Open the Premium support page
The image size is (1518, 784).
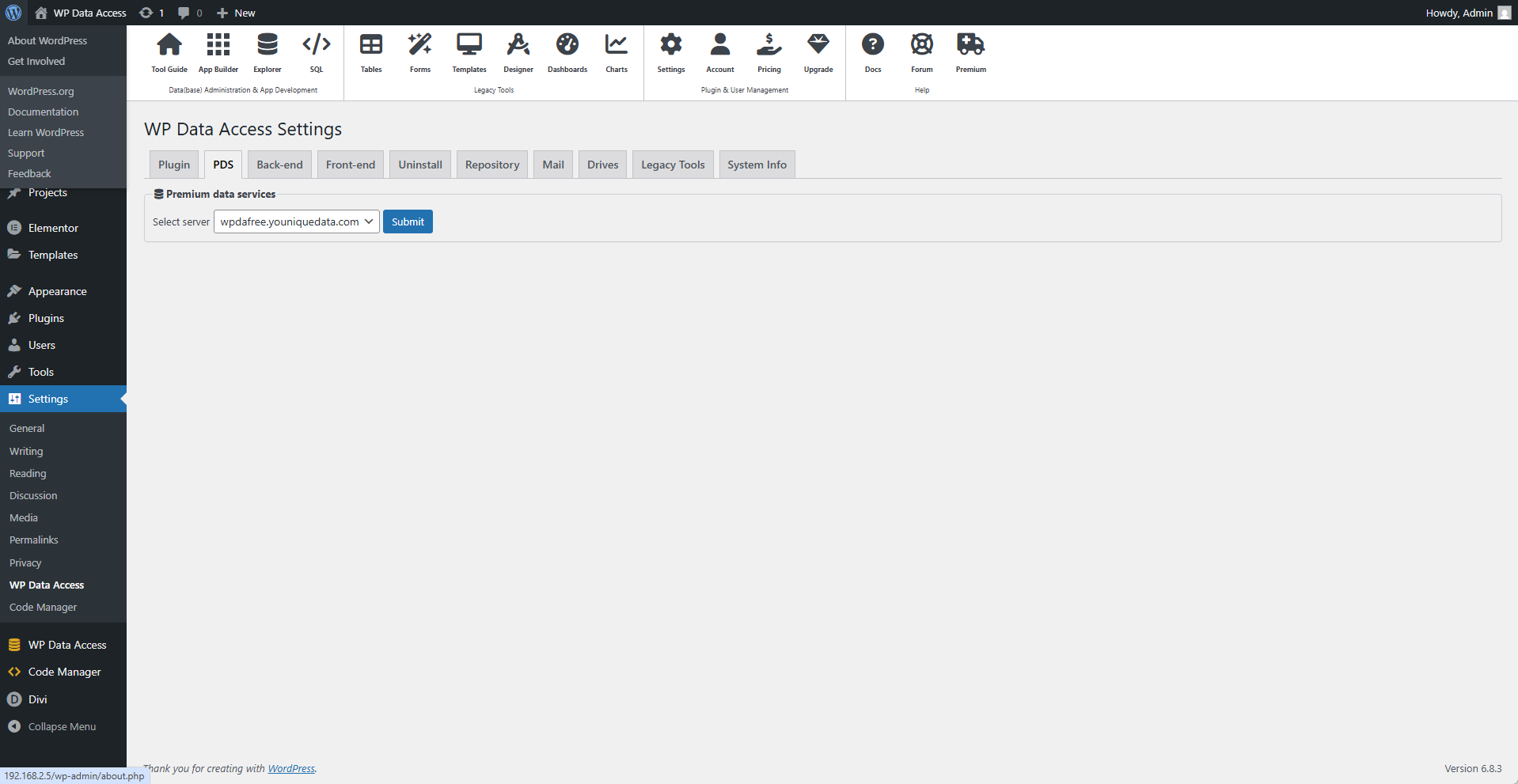(x=970, y=51)
